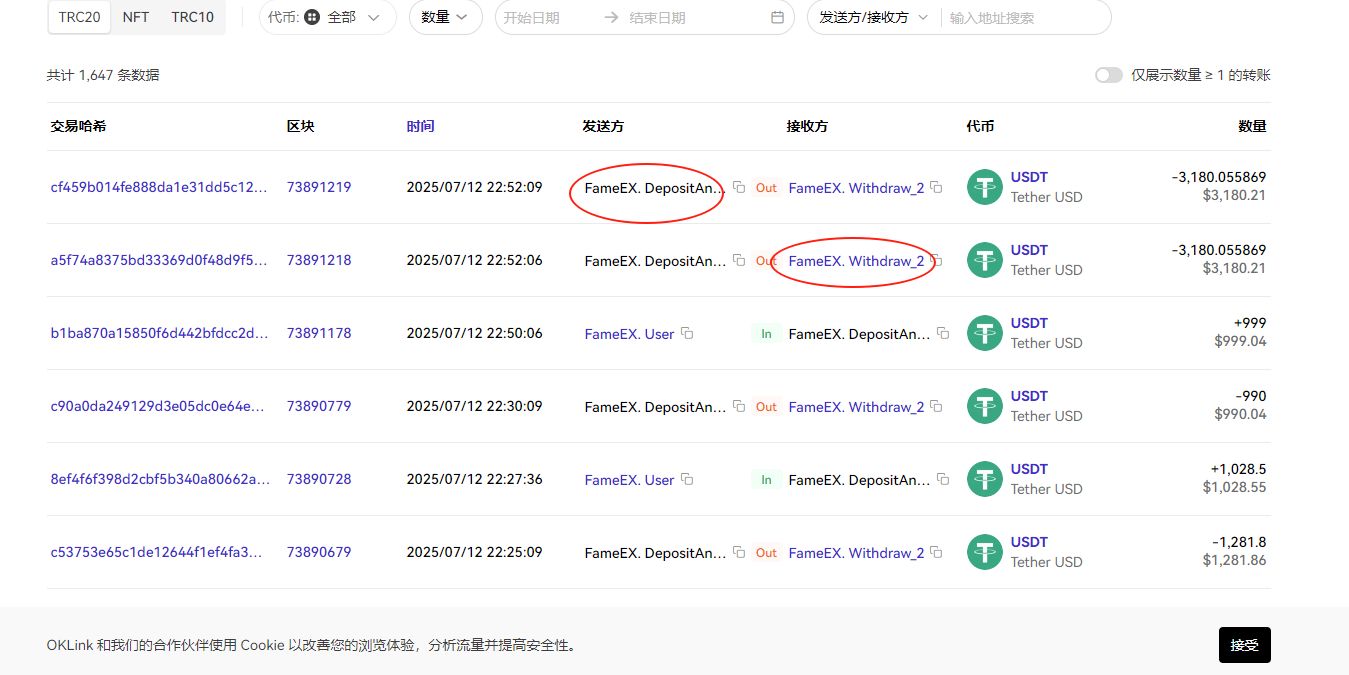Open transaction hash 8ef4f6f398d2cbf5b340a80662a…

[x=160, y=479]
